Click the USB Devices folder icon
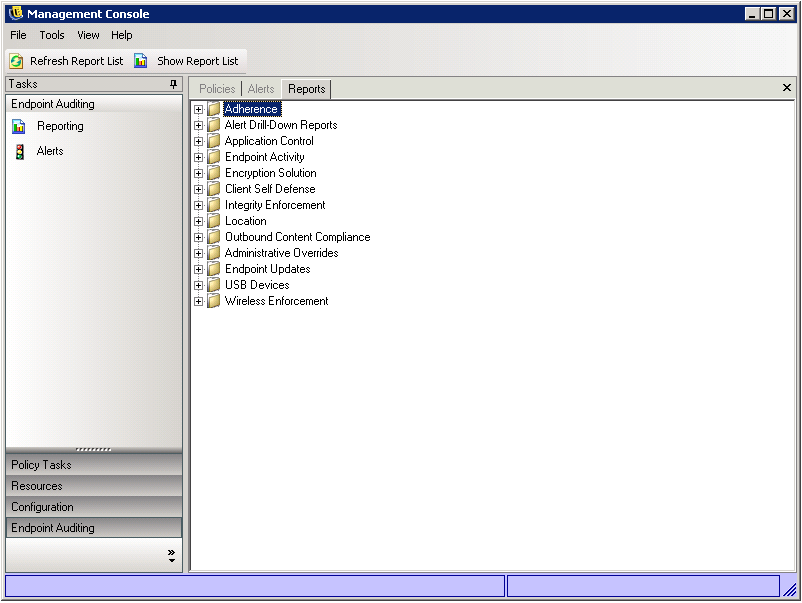This screenshot has width=802, height=603. 214,285
